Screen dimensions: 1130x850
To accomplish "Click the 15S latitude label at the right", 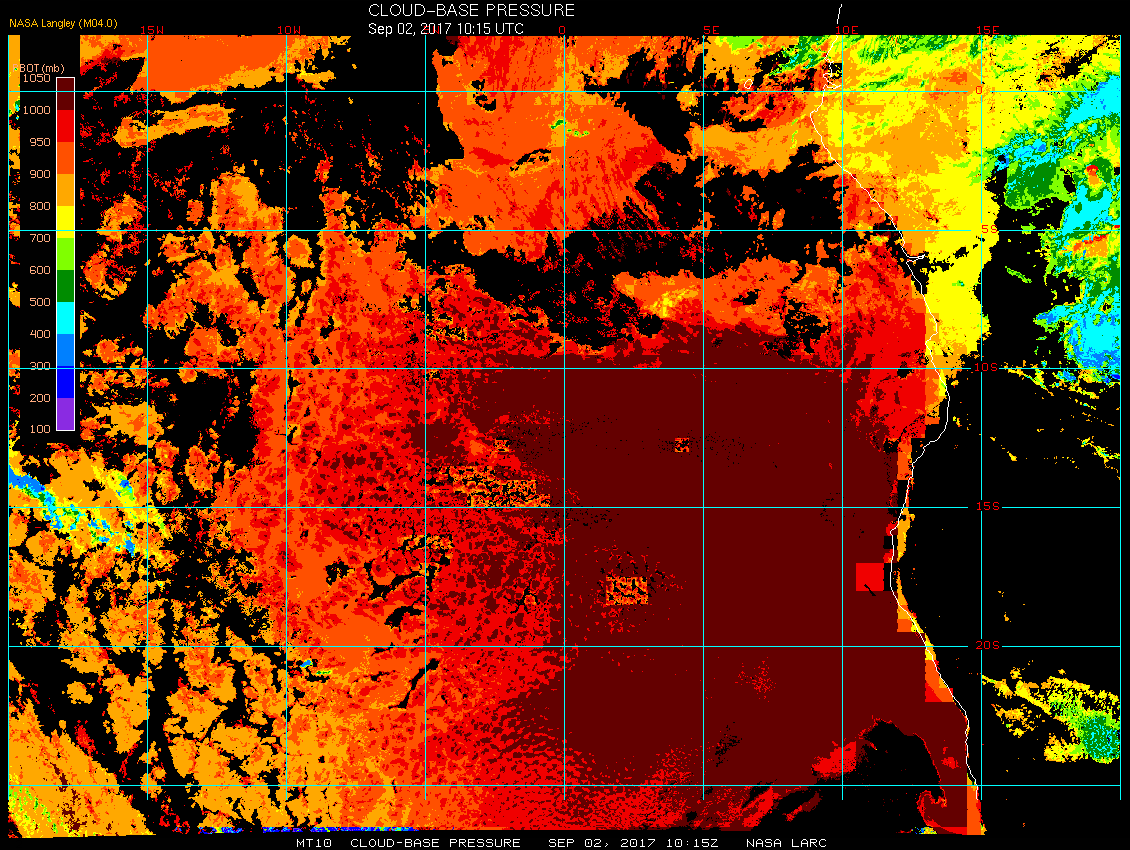I will tap(987, 506).
